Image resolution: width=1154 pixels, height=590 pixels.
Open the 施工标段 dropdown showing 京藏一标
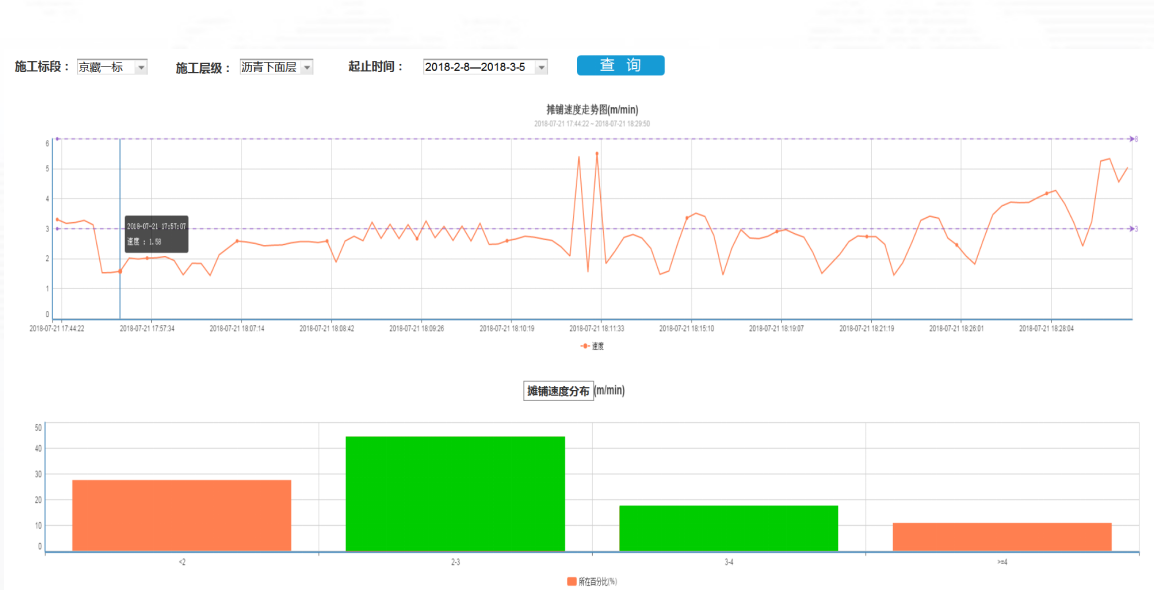pyautogui.click(x=112, y=67)
